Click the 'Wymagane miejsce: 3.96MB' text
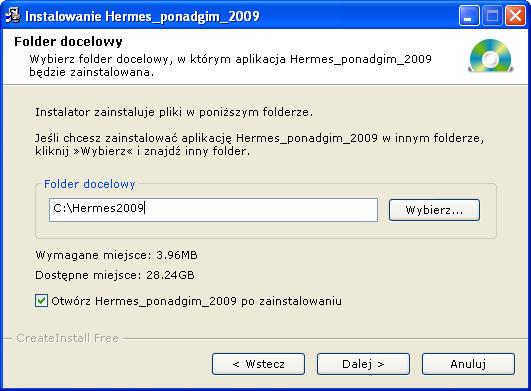This screenshot has height=391, width=531. point(116,255)
